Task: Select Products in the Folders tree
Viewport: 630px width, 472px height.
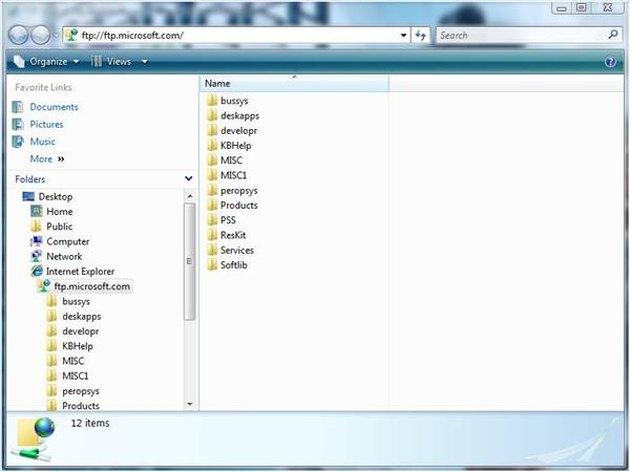Action: [x=81, y=406]
